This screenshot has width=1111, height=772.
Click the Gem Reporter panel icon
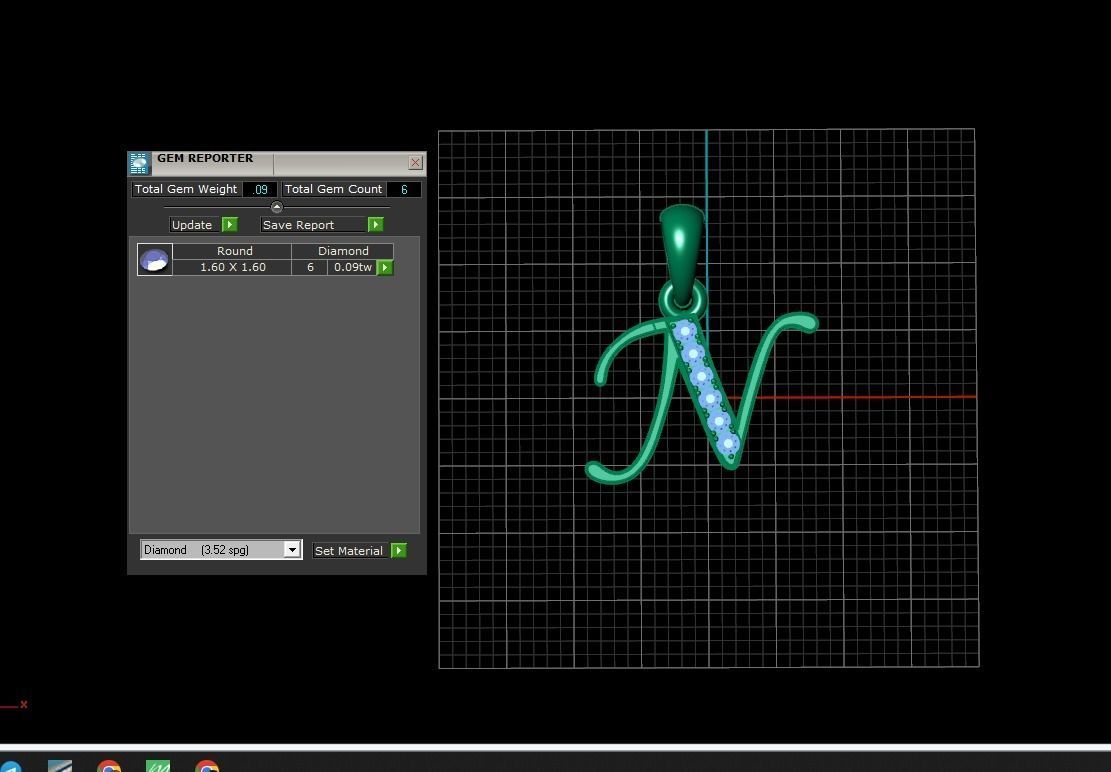click(140, 163)
